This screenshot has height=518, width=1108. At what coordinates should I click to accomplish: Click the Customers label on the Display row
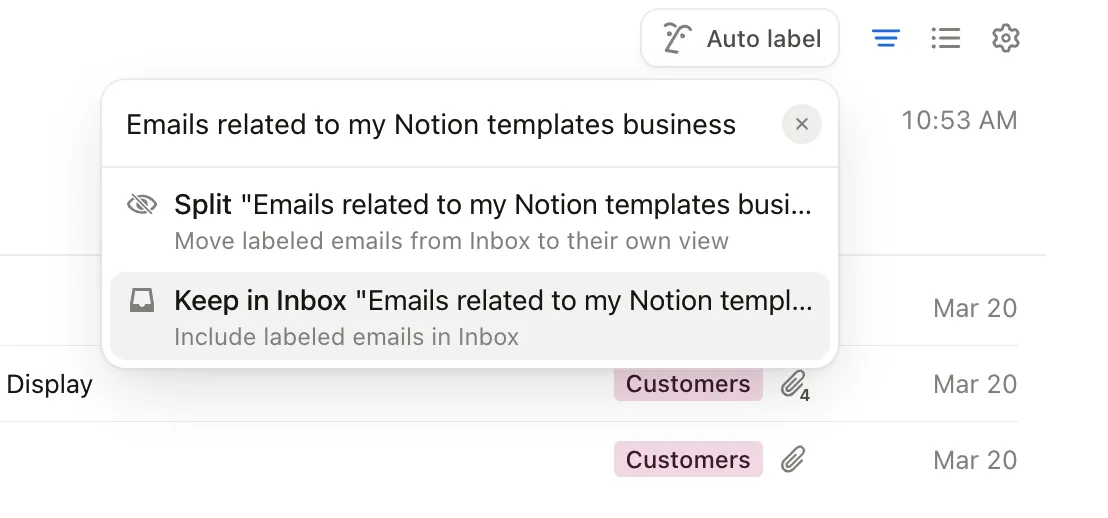pos(688,384)
